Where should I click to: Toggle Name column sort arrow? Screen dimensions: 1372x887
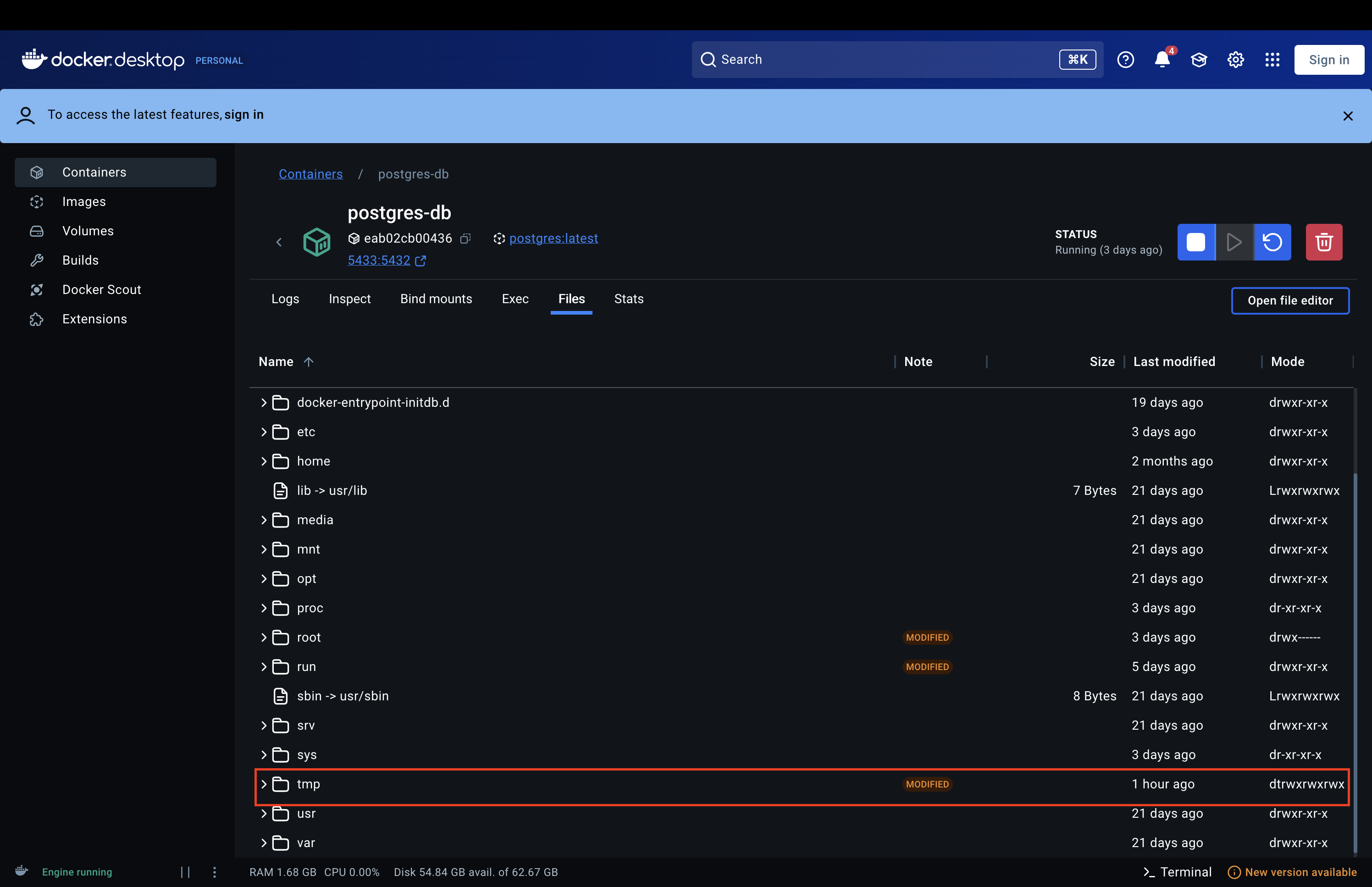click(x=309, y=362)
